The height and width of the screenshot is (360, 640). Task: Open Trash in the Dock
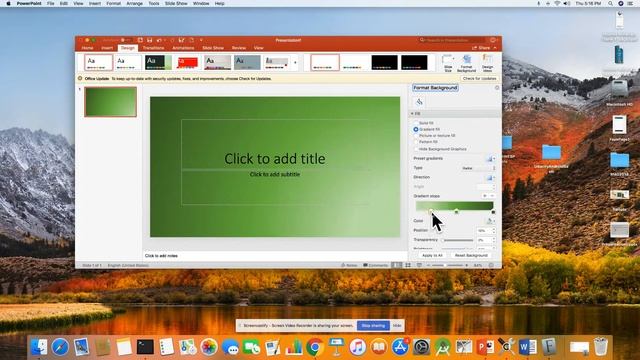tap(600, 347)
